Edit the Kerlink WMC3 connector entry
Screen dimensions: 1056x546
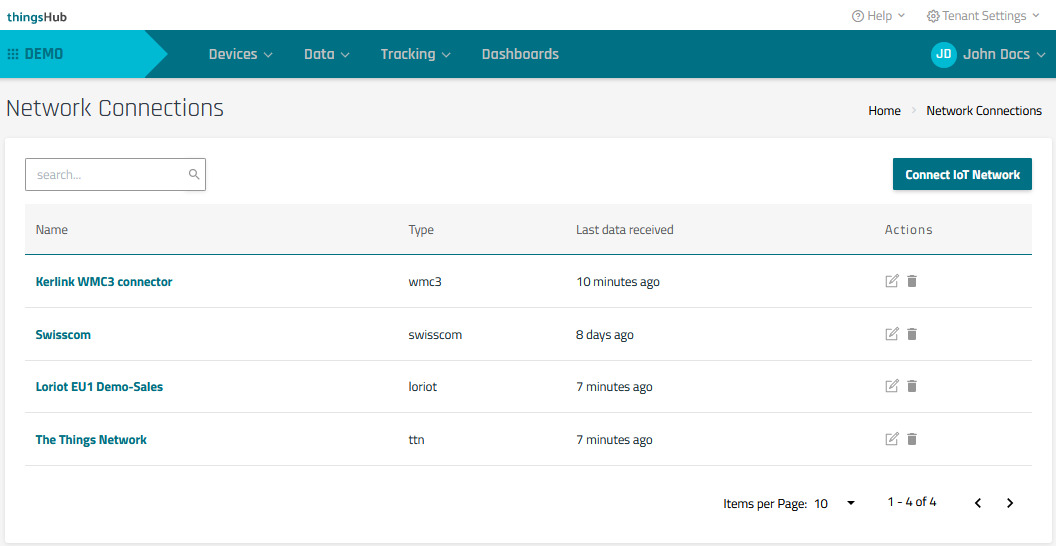tap(892, 281)
